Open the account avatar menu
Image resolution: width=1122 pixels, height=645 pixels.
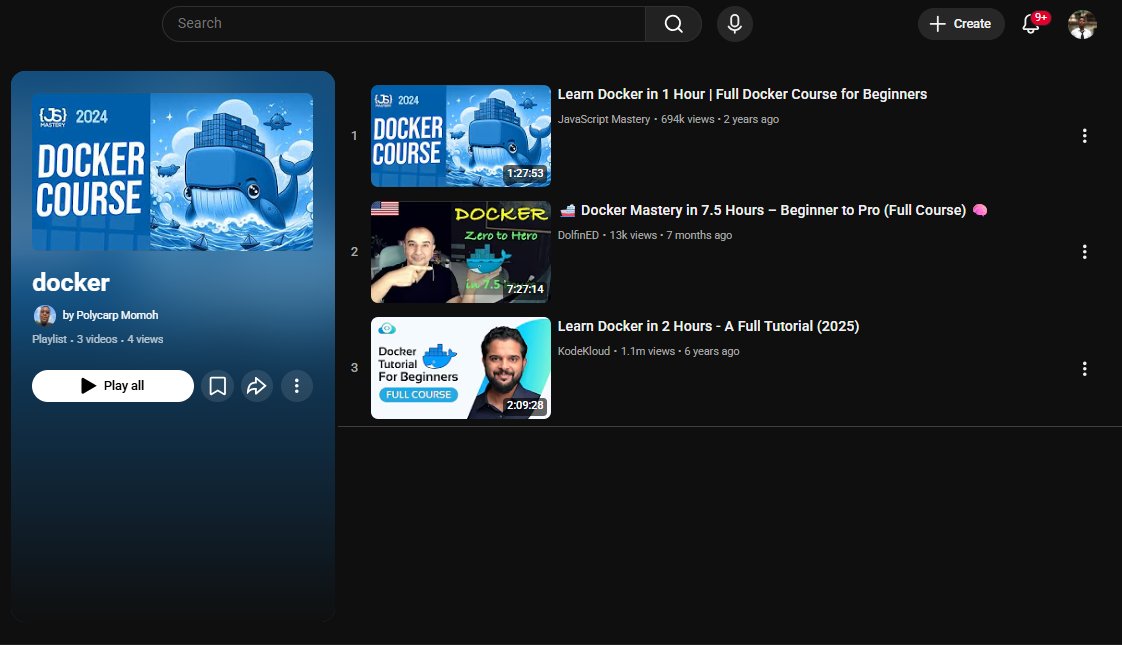pos(1082,24)
